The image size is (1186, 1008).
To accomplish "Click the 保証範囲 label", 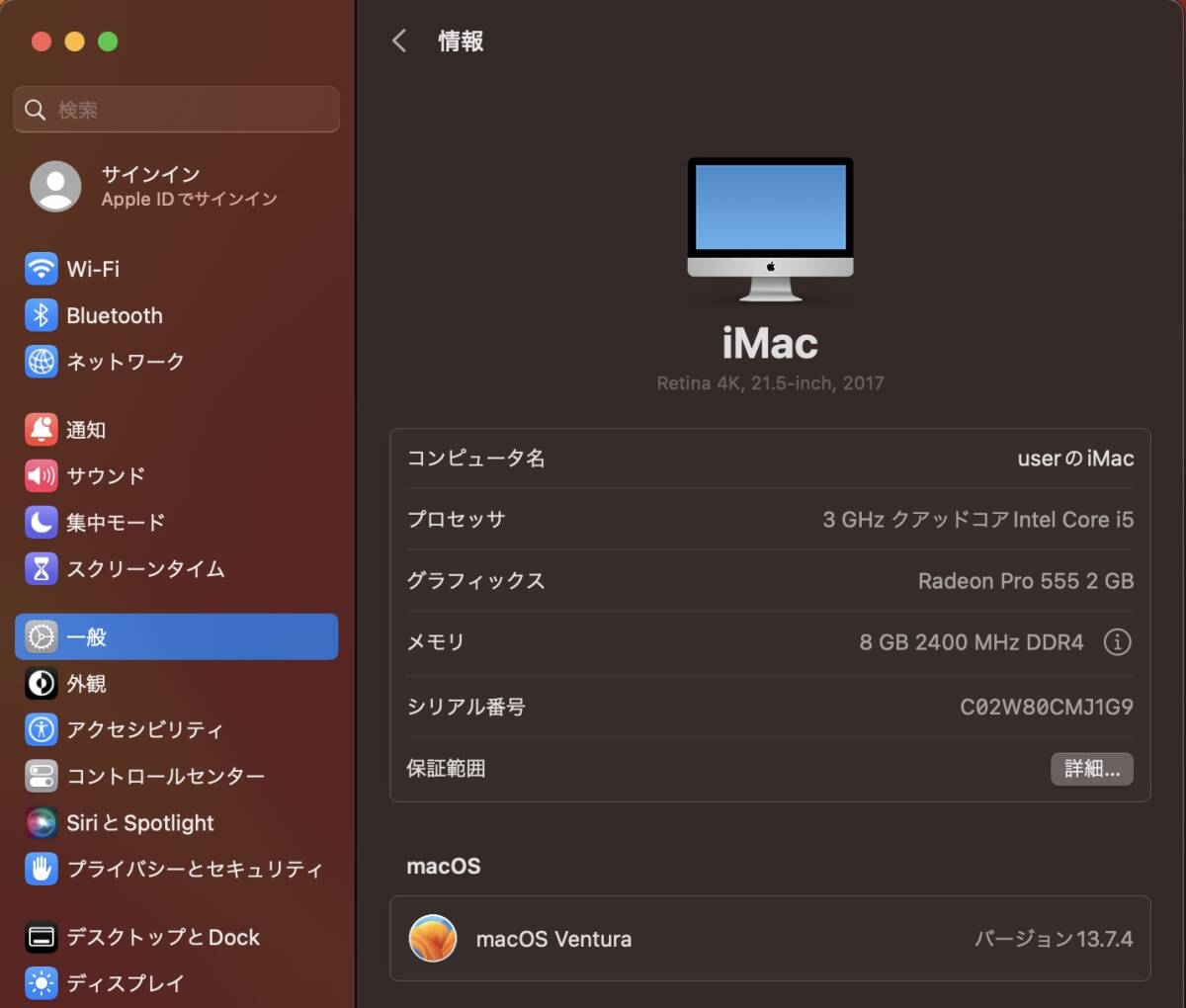I will point(447,769).
